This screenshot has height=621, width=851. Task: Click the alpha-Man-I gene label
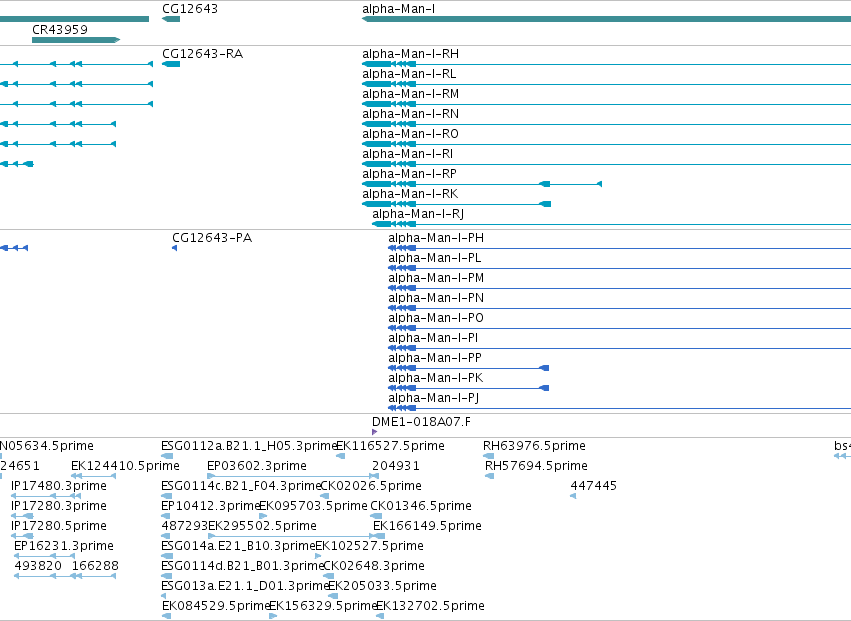[398, 9]
